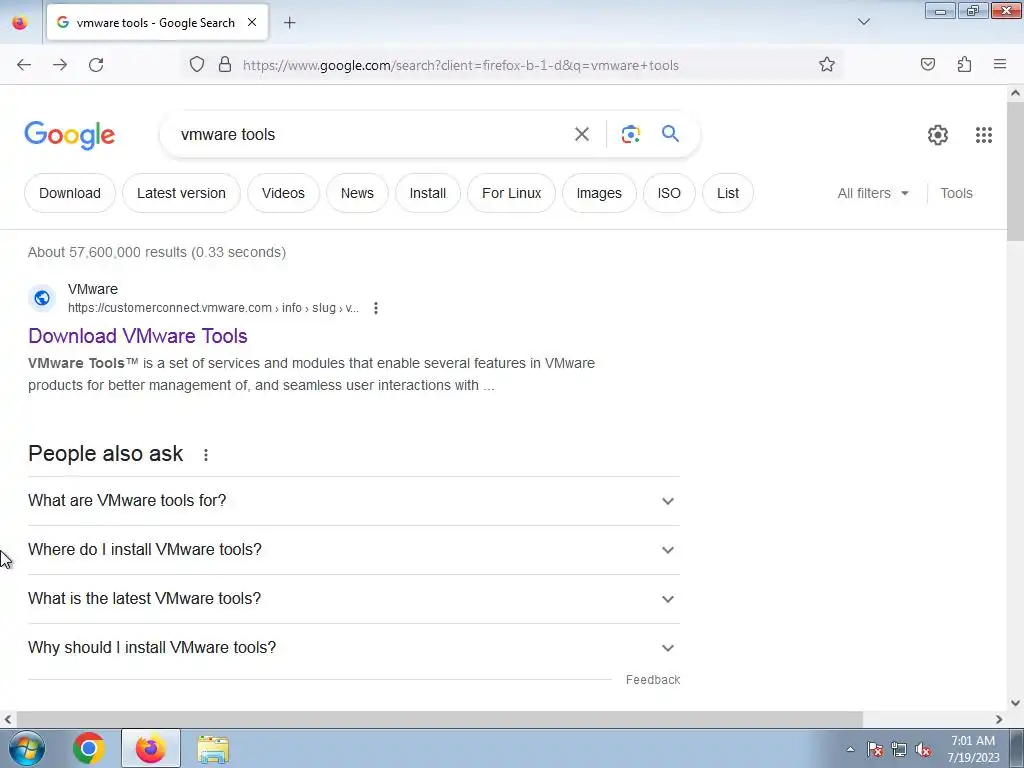Click the Feedback link
This screenshot has height=768, width=1024.
[x=653, y=680]
